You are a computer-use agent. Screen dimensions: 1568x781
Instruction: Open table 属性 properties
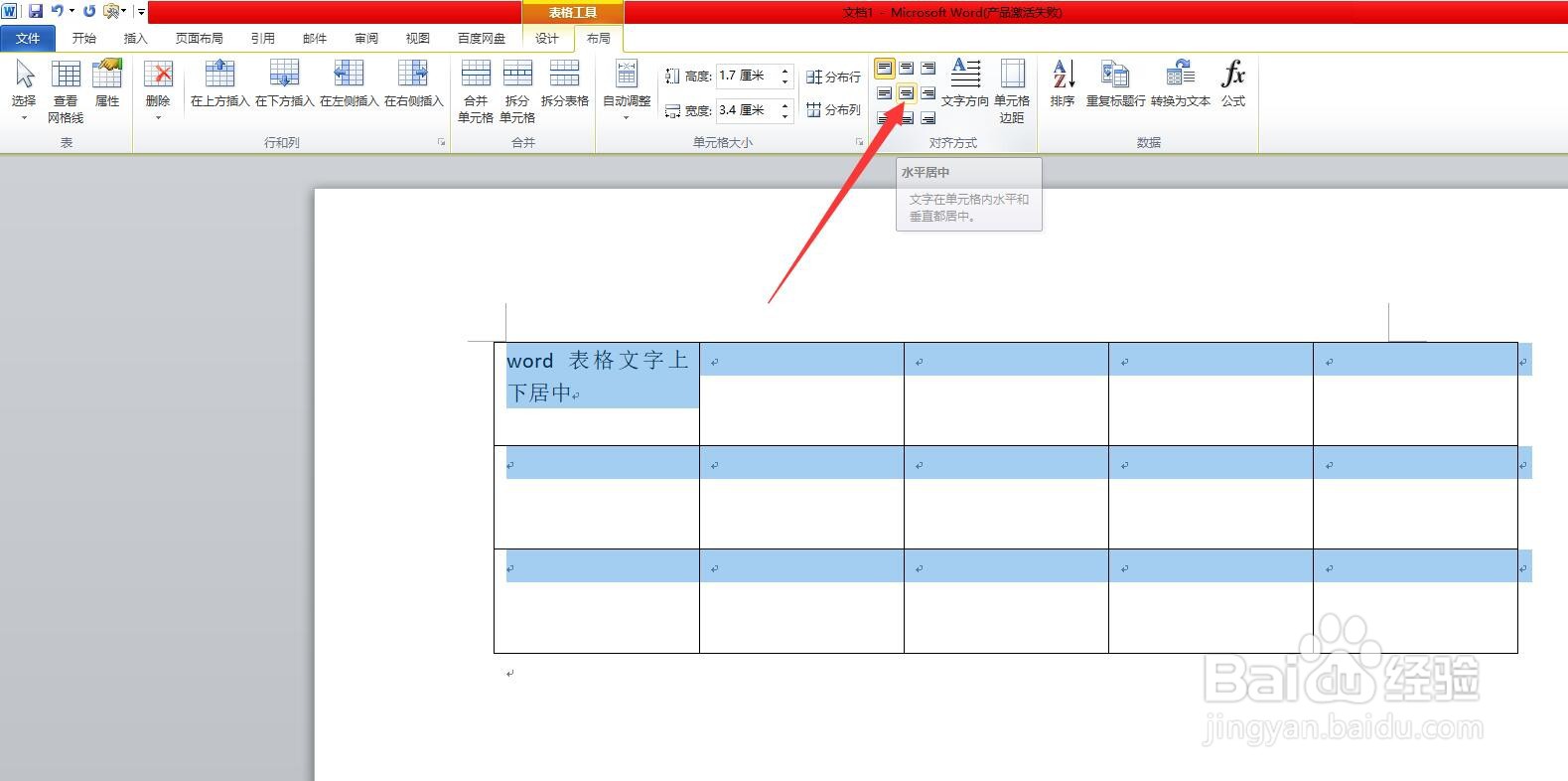(x=107, y=83)
